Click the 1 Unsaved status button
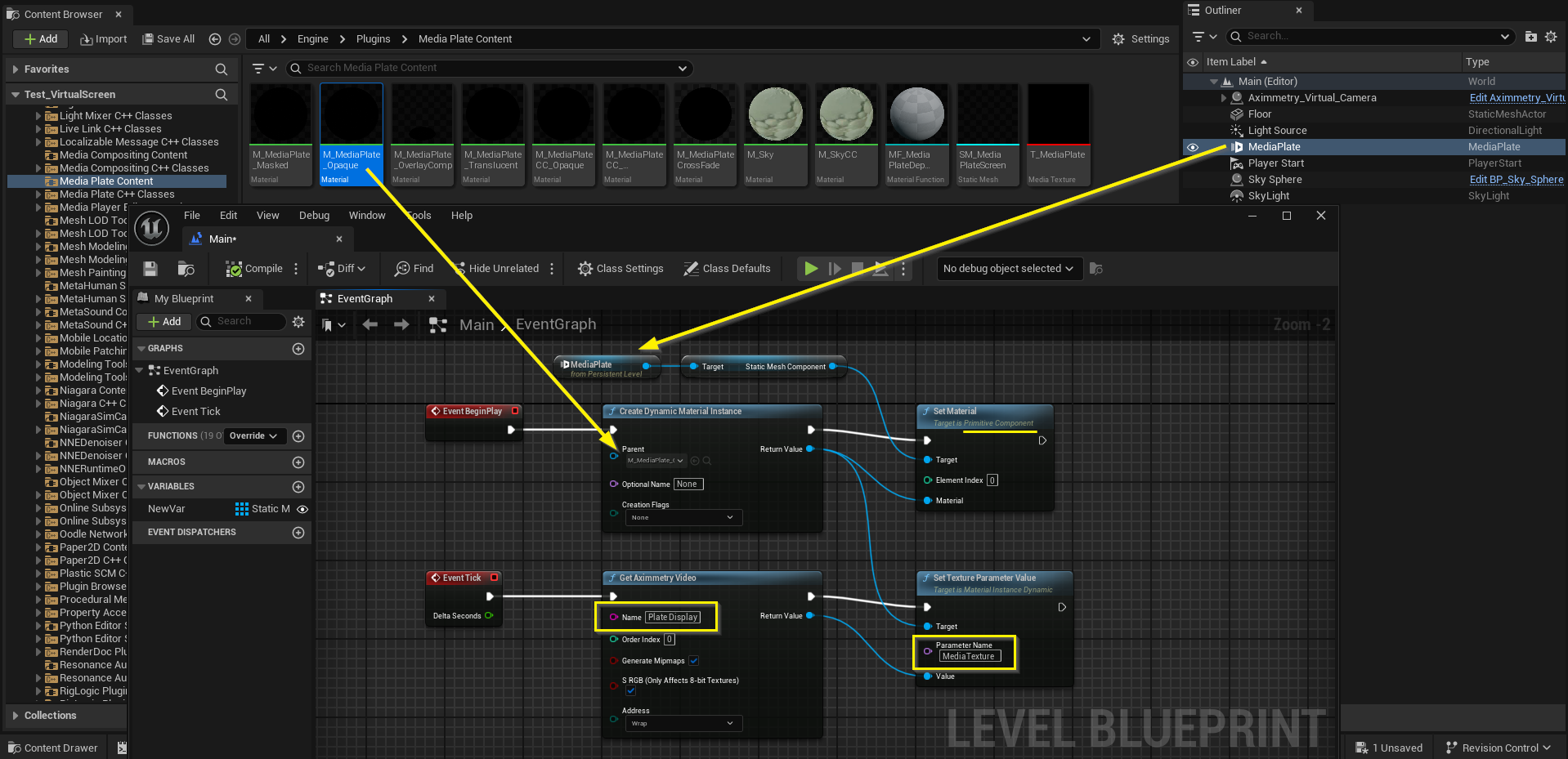This screenshot has height=759, width=1568. (x=1389, y=748)
